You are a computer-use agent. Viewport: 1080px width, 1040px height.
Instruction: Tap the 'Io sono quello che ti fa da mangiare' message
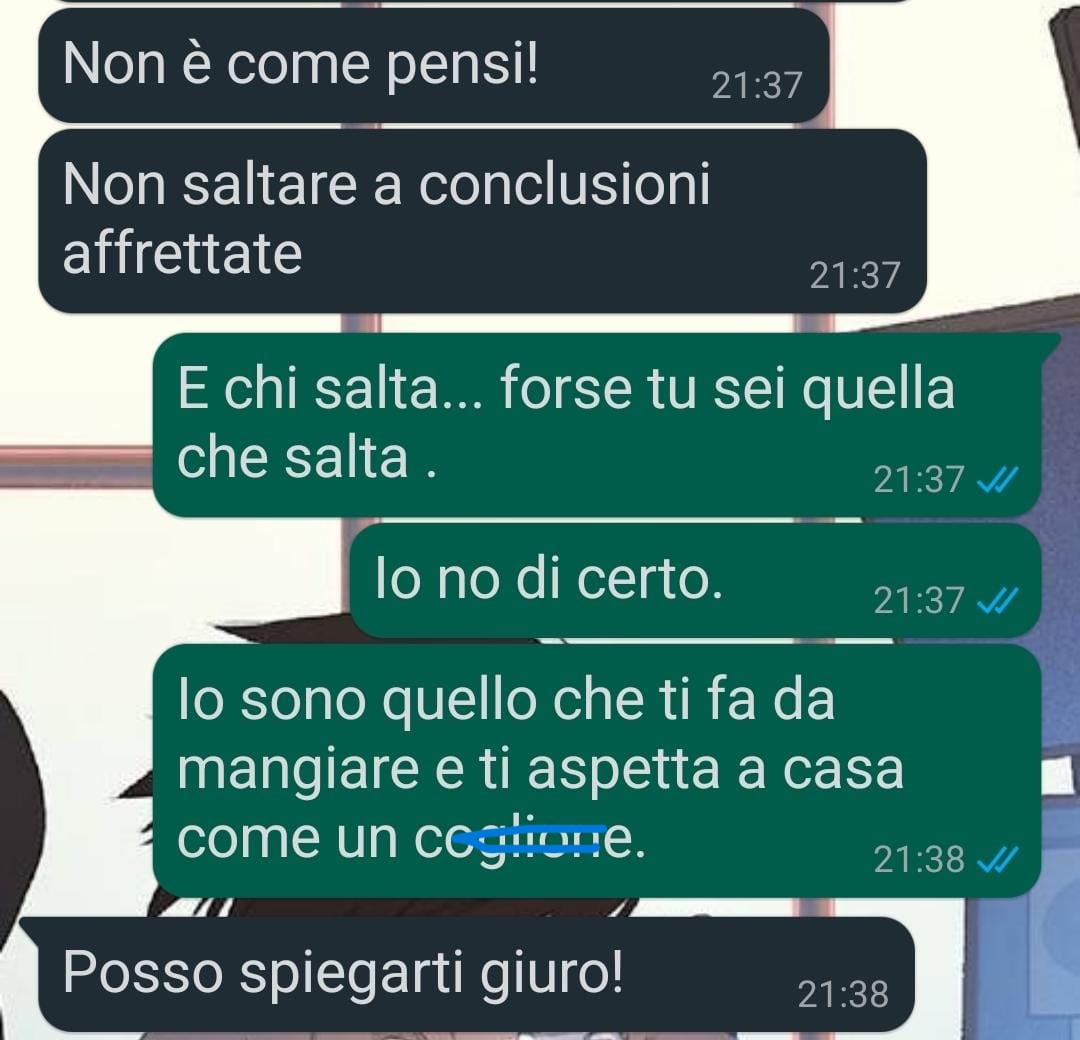pyautogui.click(x=596, y=770)
